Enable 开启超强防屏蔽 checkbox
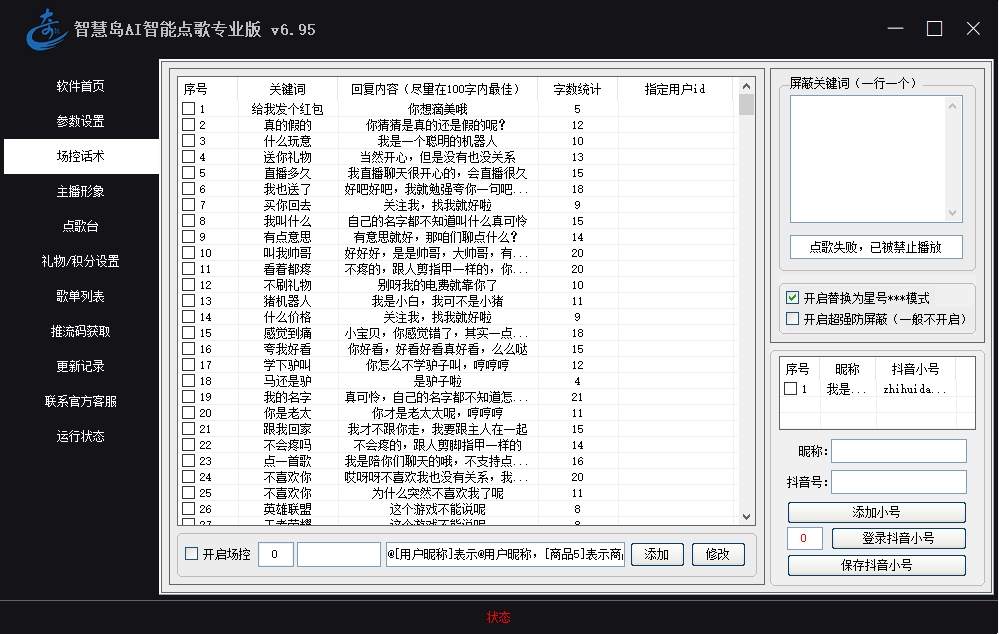The height and width of the screenshot is (634, 999). click(793, 319)
